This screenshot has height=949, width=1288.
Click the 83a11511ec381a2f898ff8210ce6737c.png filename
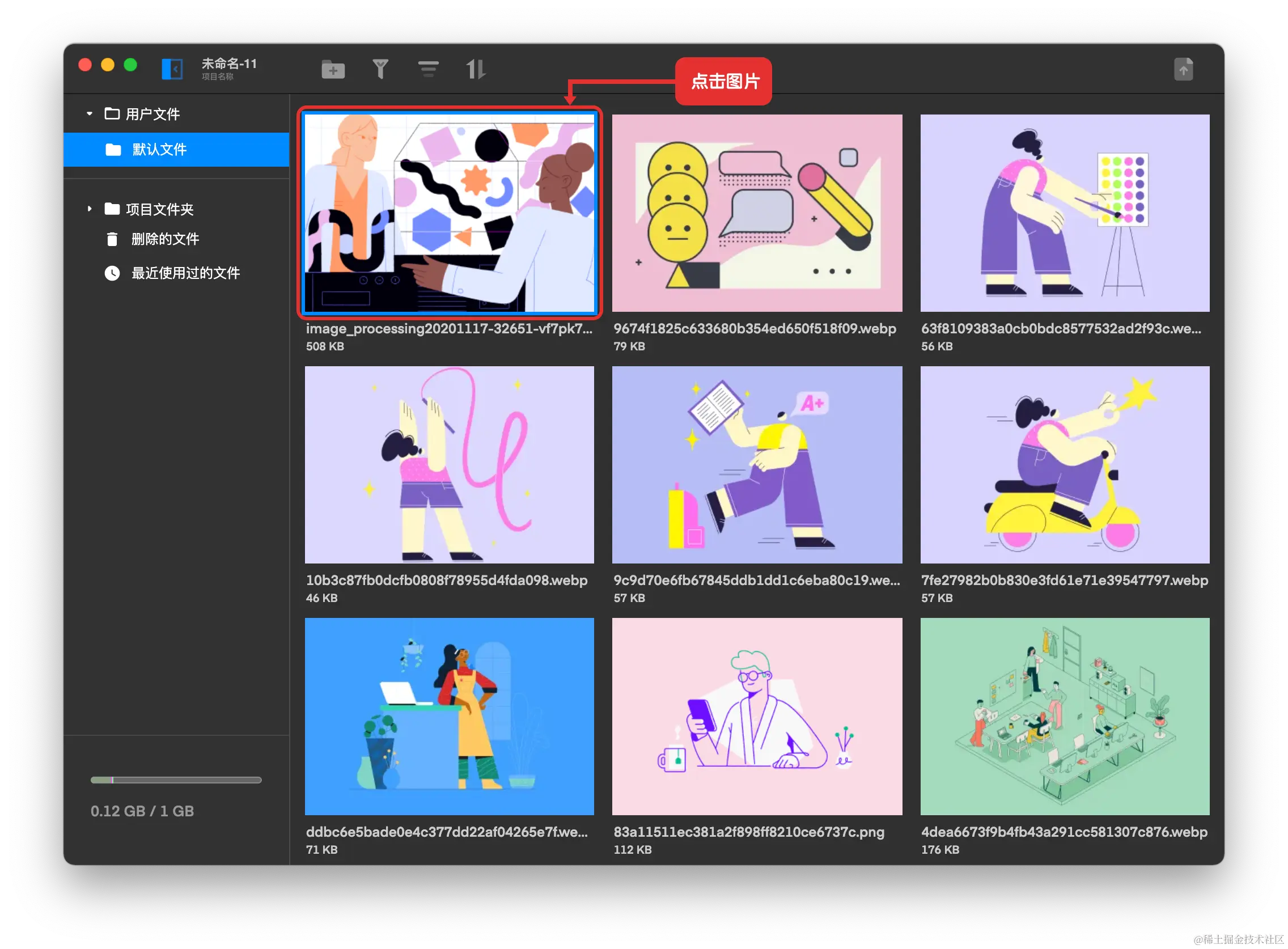748,832
